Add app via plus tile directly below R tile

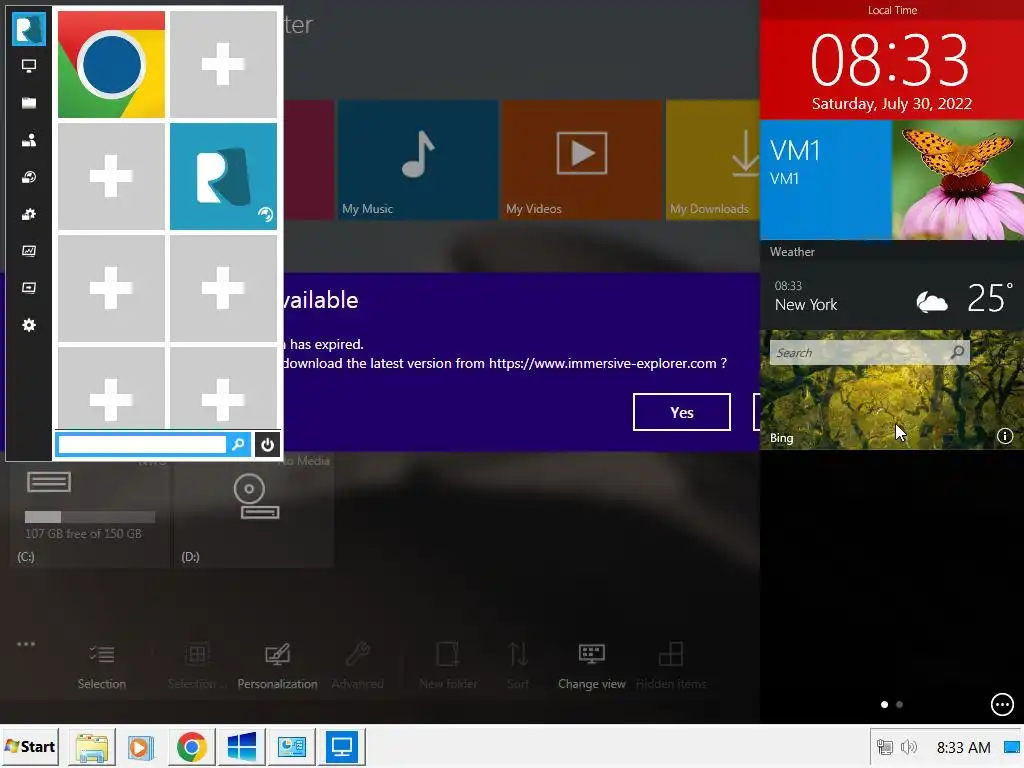coord(223,288)
